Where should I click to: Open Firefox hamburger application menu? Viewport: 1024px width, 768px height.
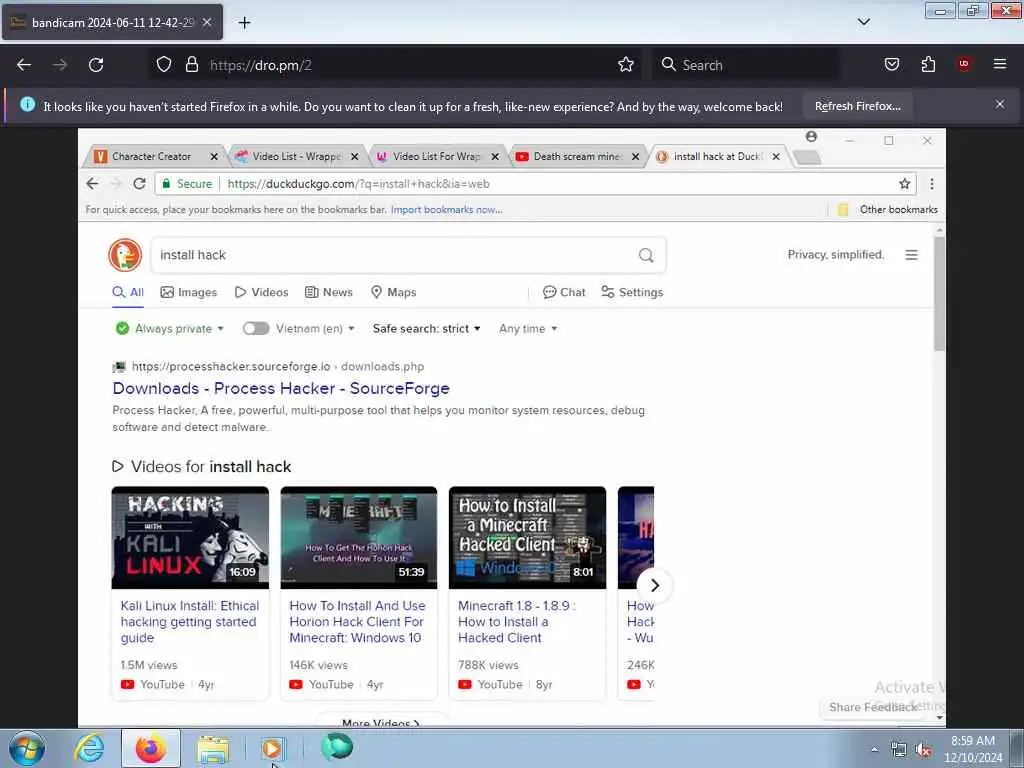999,64
